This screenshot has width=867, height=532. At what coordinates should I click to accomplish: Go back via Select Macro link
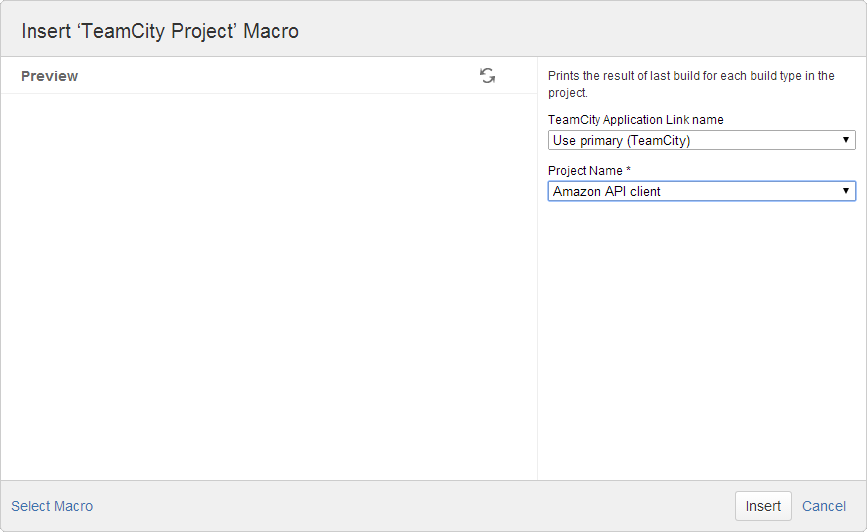[52, 506]
